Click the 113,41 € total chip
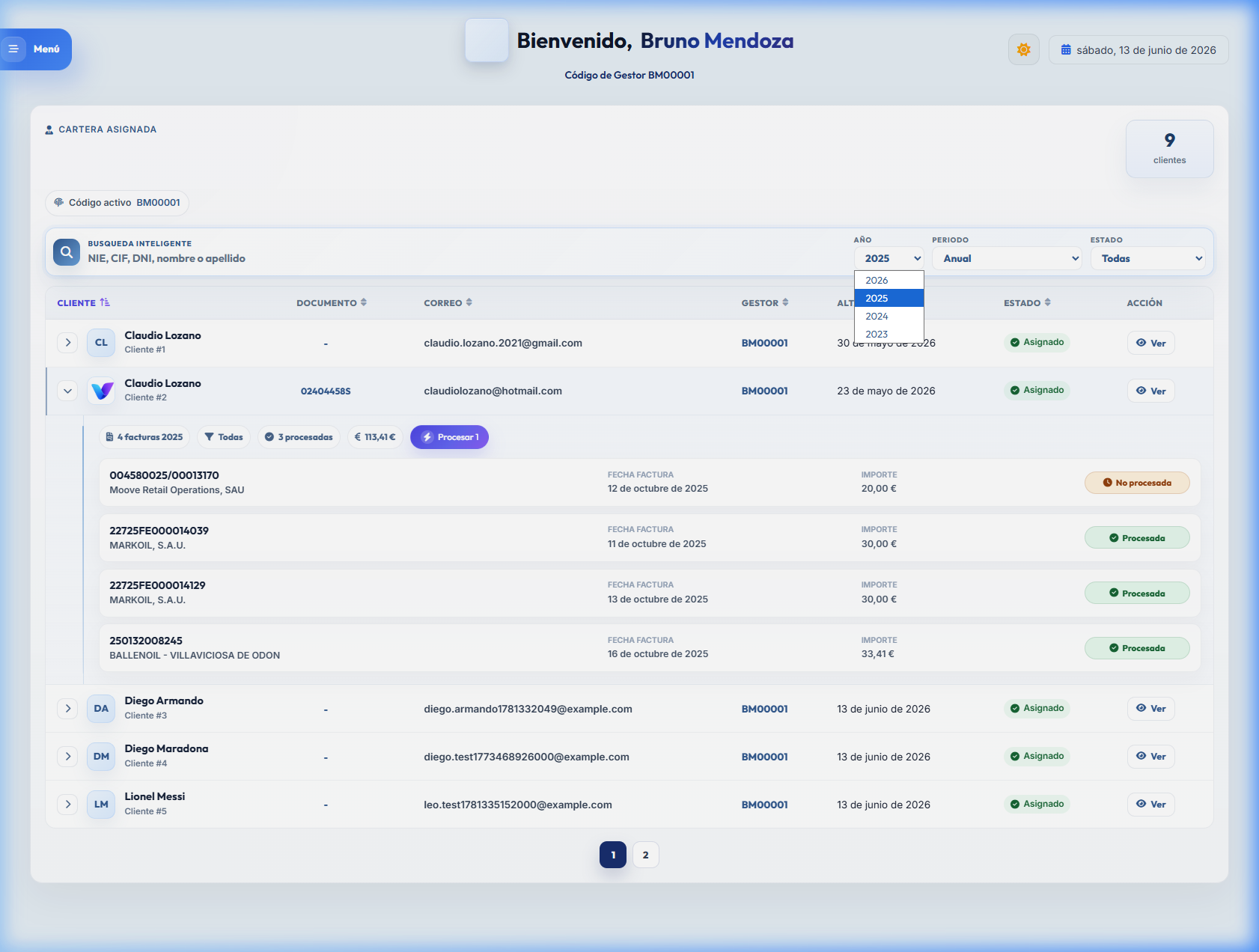1259x952 pixels. tap(375, 437)
